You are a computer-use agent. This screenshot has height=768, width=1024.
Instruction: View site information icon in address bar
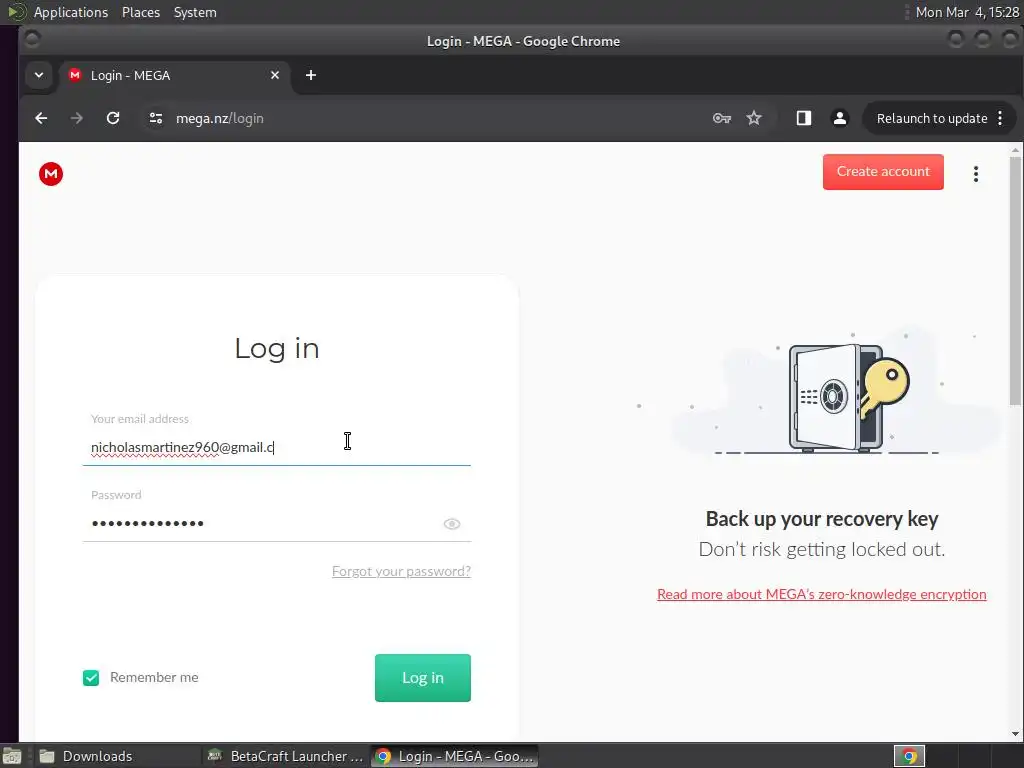pyautogui.click(x=155, y=118)
